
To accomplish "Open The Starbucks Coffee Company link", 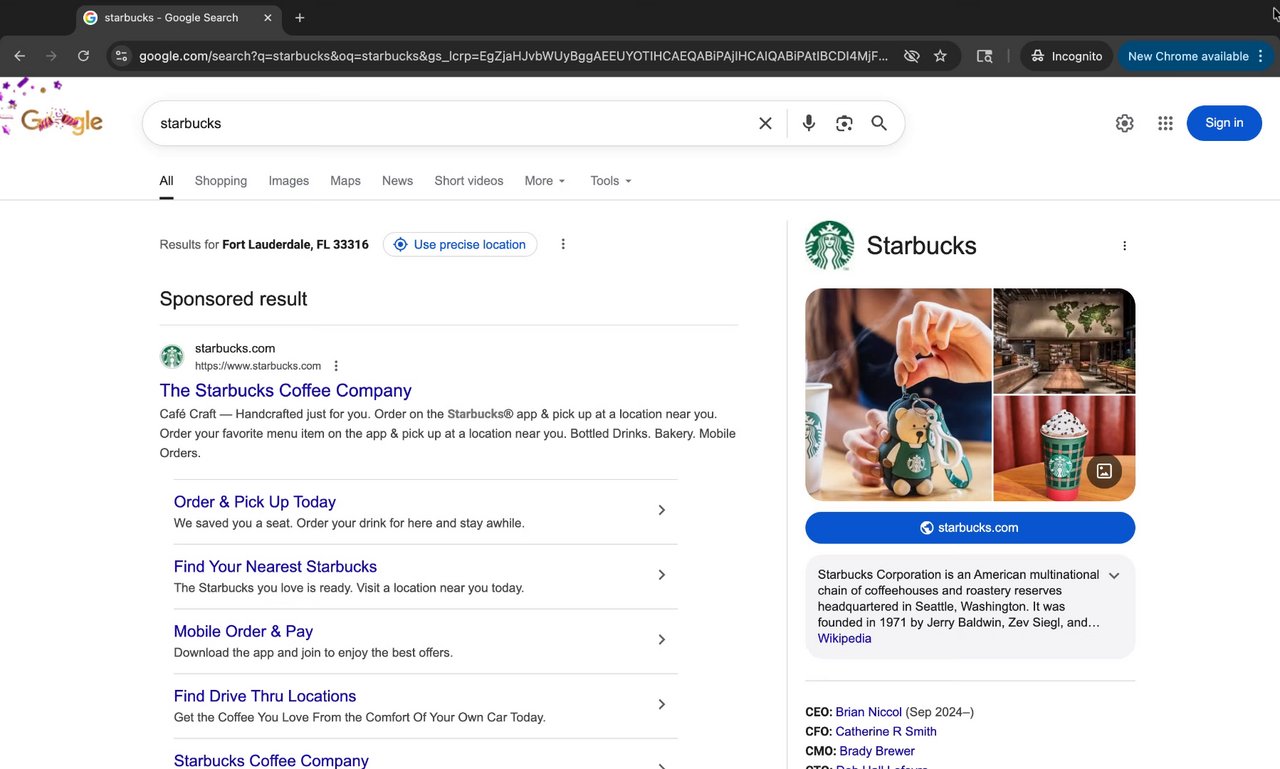I will click(x=286, y=391).
